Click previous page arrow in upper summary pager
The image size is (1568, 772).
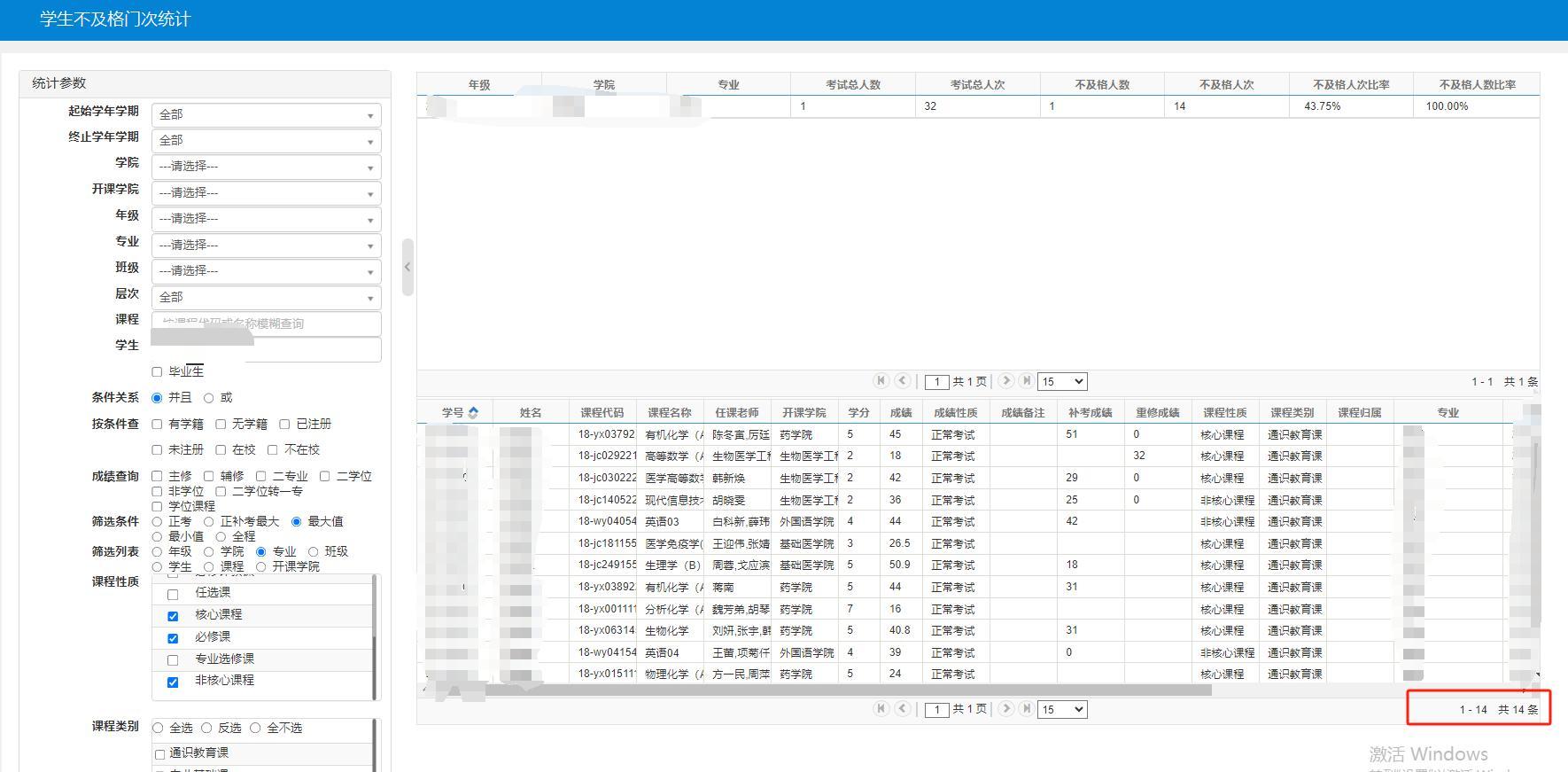[x=902, y=380]
